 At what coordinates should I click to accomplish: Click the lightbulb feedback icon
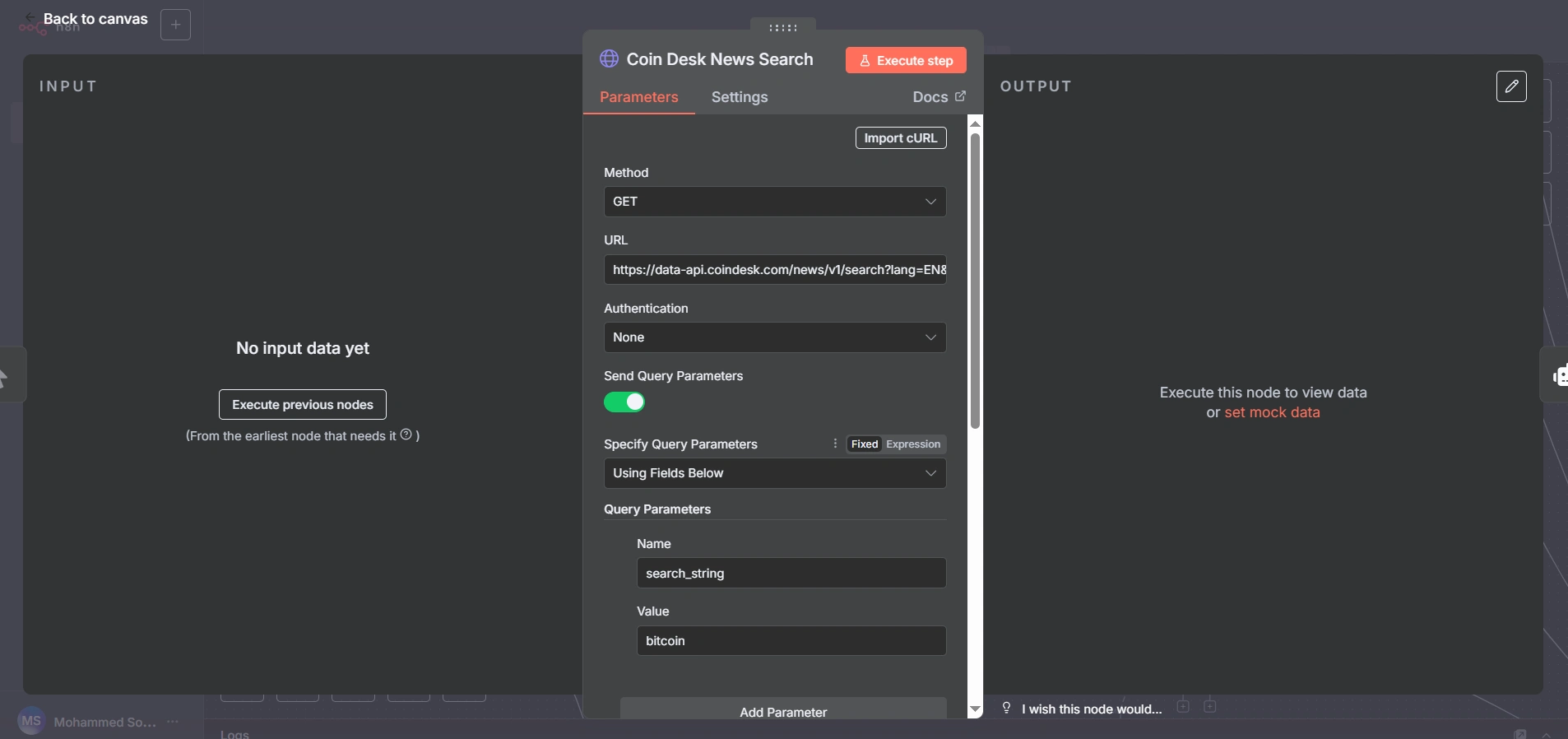[x=1006, y=708]
